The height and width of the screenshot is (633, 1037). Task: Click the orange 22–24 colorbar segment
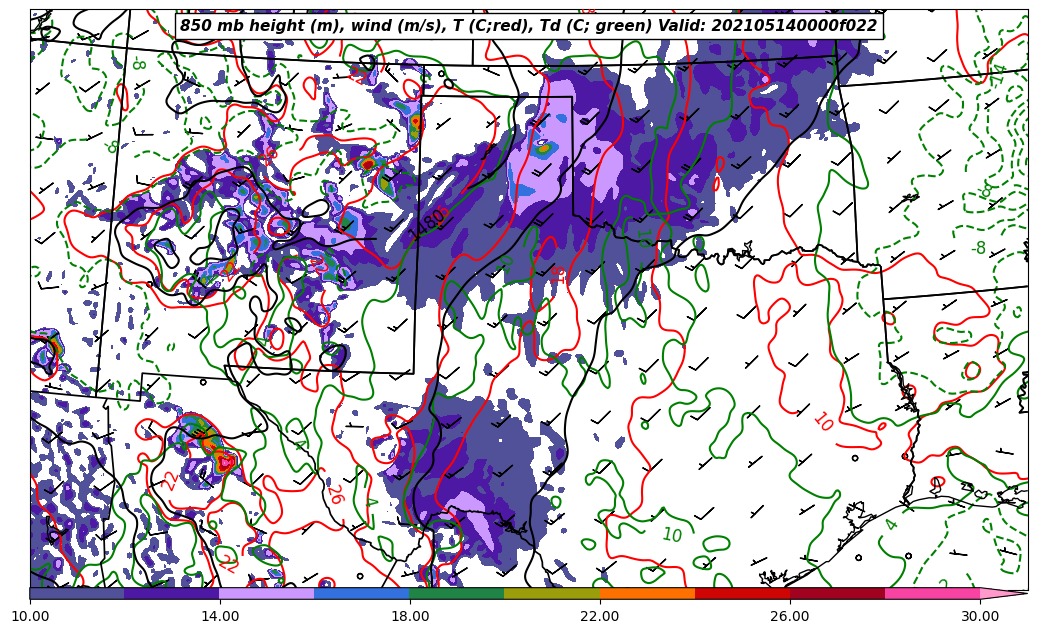[647, 593]
